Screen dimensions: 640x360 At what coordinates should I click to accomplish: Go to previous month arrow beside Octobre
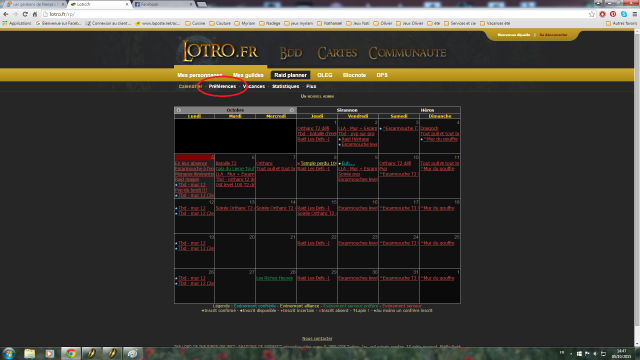tap(178, 110)
